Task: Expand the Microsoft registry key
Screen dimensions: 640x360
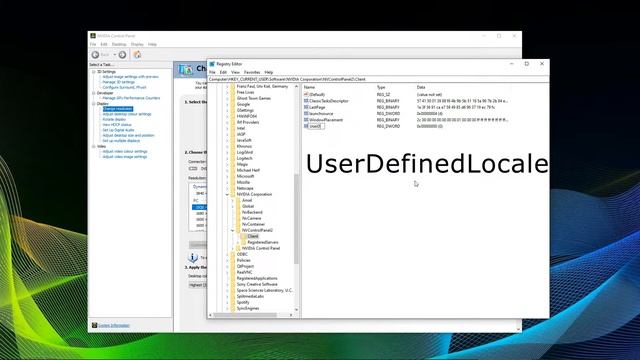Action: (227, 176)
